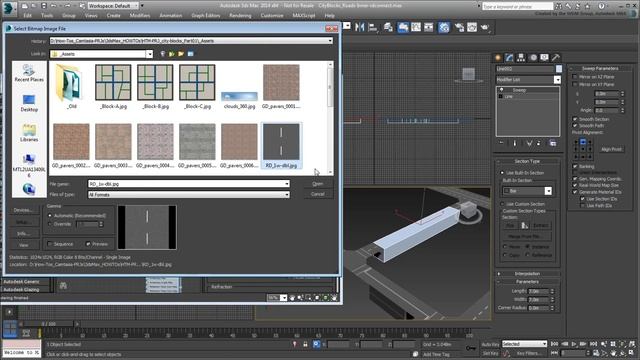
Task: Select Use Built-In Section radio button
Action: [502, 173]
